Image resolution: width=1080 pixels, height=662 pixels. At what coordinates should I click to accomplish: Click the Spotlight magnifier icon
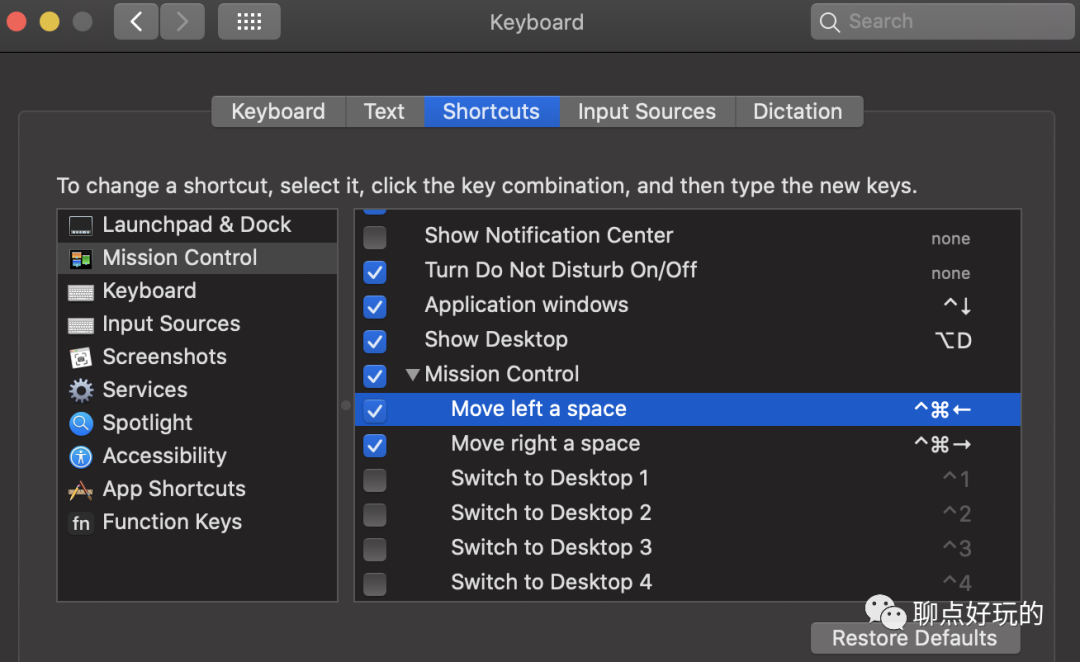point(81,423)
